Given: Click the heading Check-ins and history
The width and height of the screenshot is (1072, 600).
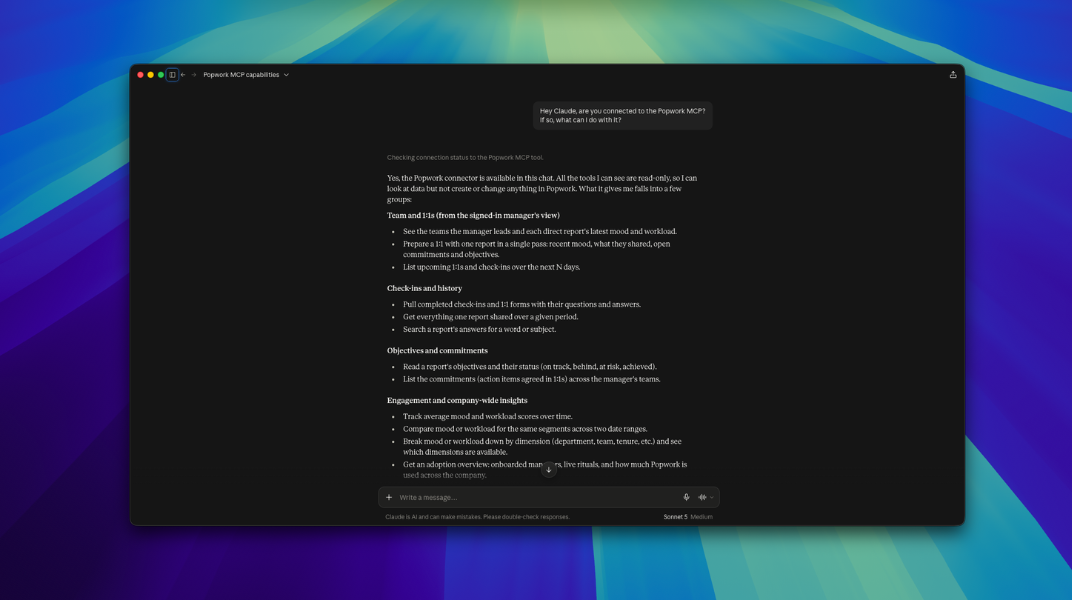Looking at the screenshot, I should tap(424, 288).
